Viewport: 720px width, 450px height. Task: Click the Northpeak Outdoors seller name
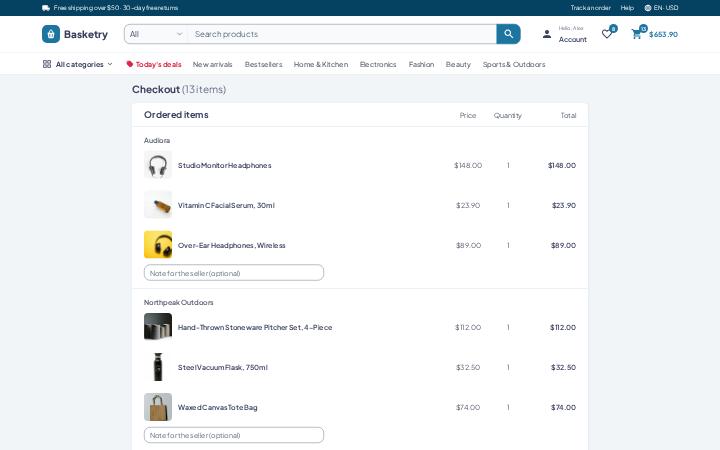(x=179, y=303)
